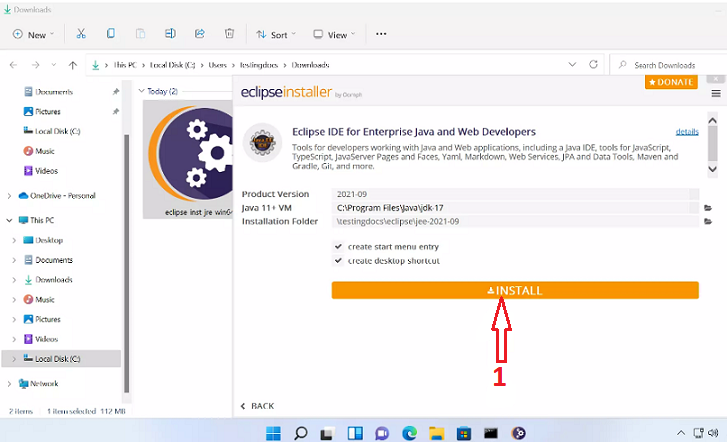727x442 pixels.
Task: Open the Eclipse installer hamburger menu
Action: click(x=715, y=92)
